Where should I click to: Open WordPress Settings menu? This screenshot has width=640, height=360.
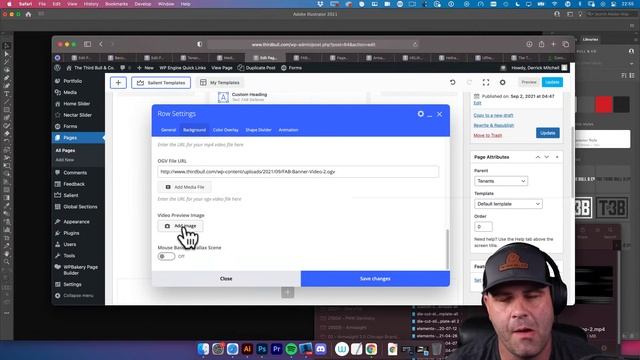coord(72,284)
